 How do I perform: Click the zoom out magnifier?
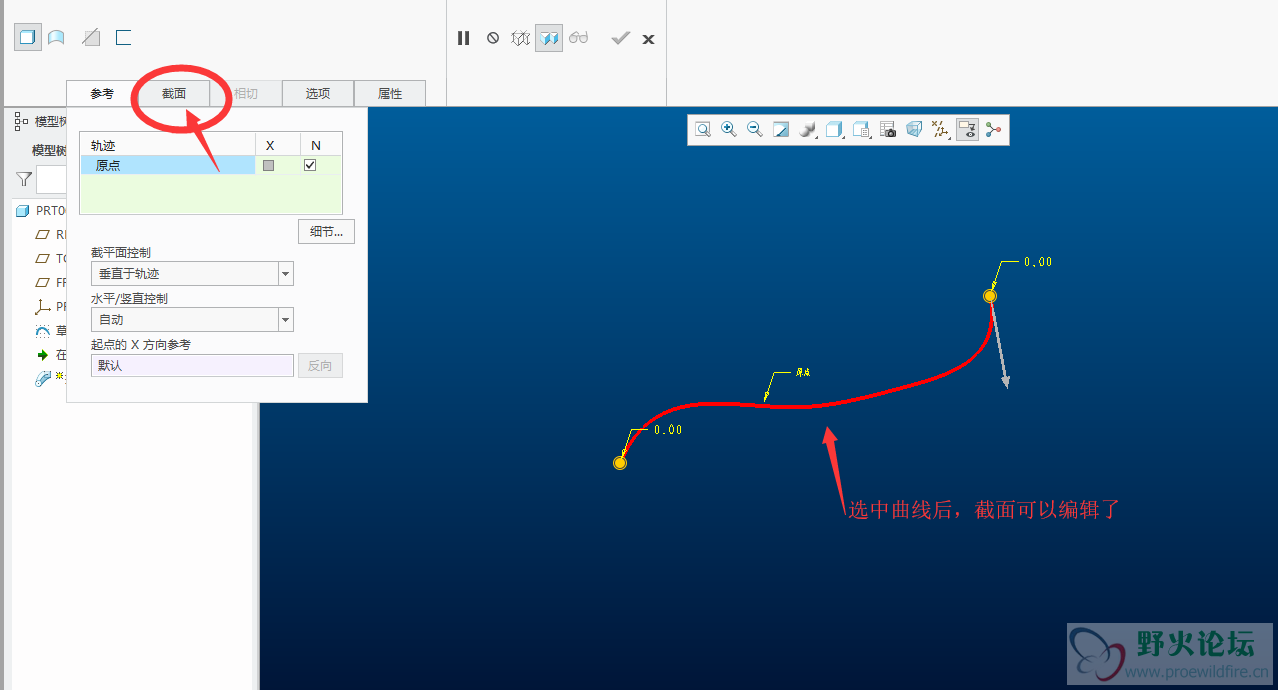[x=755, y=129]
